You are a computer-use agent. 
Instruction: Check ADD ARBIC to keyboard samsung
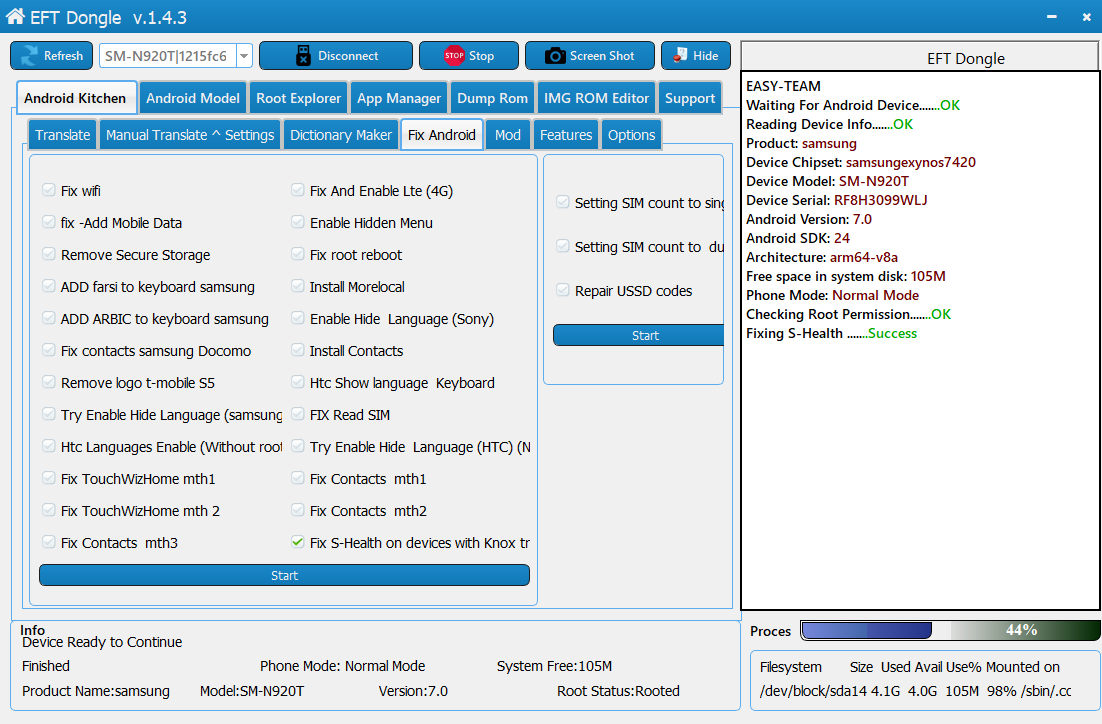(x=48, y=318)
